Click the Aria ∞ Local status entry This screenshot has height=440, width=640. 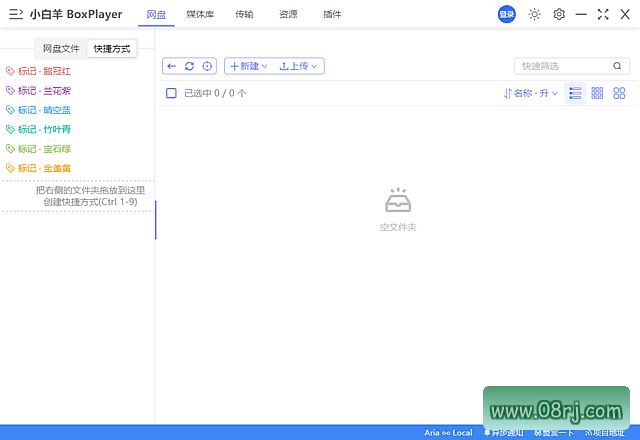coord(448,433)
